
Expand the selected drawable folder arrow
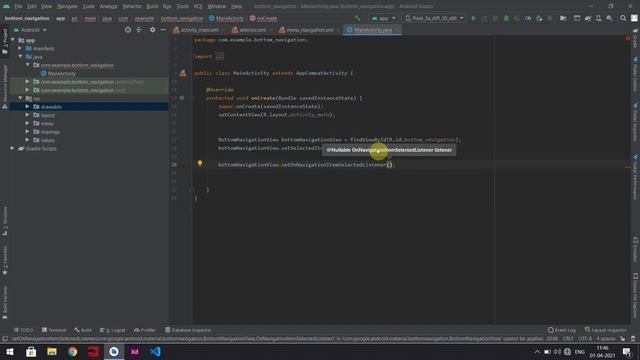coord(27,107)
